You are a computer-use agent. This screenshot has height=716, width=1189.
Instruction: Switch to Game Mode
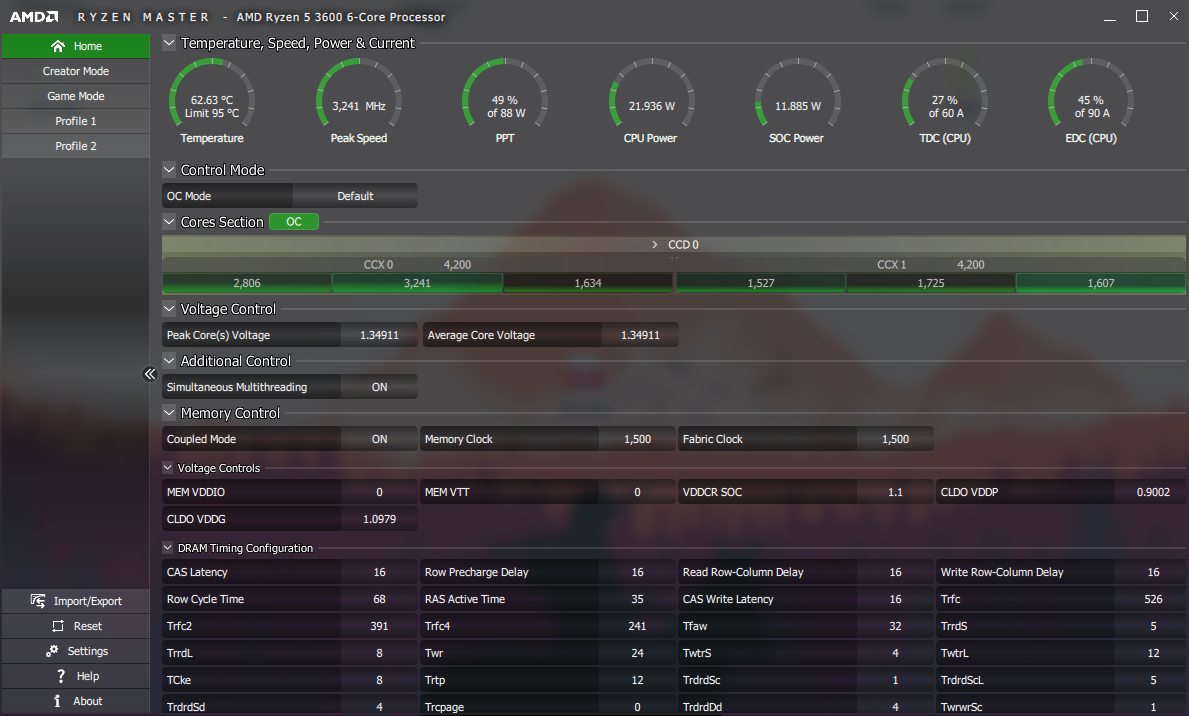[x=76, y=96]
